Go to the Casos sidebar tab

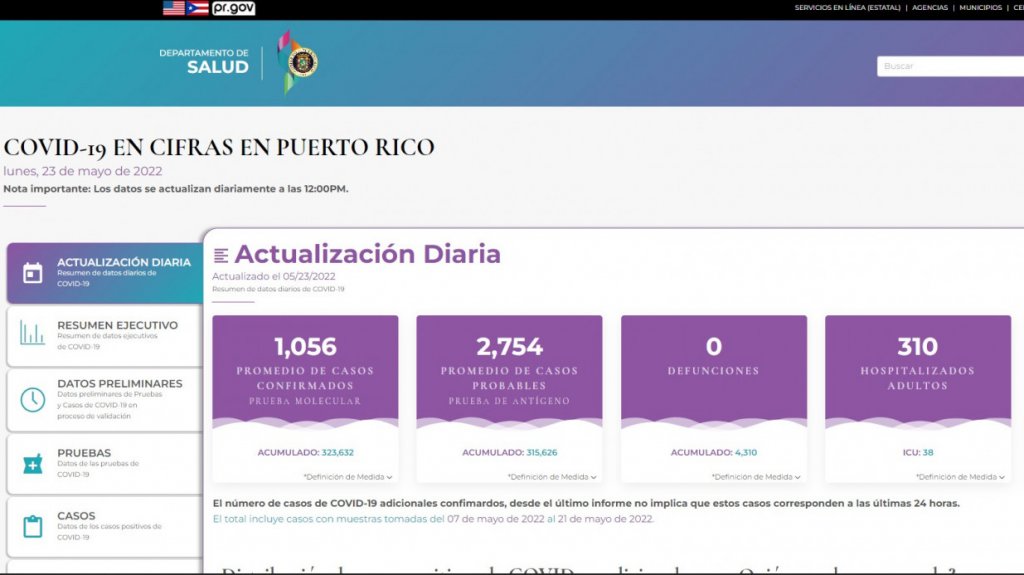105,527
